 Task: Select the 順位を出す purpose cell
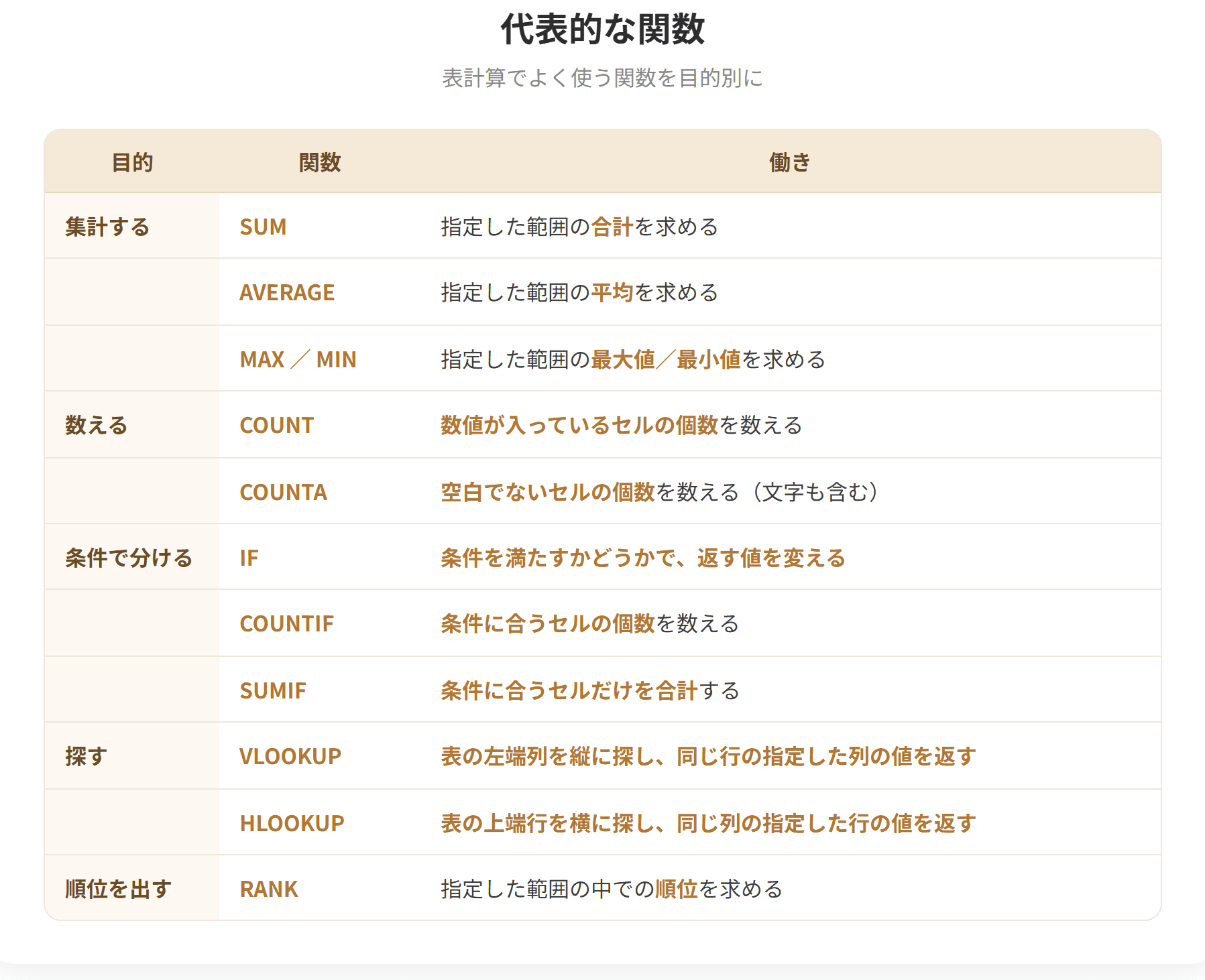[131, 889]
